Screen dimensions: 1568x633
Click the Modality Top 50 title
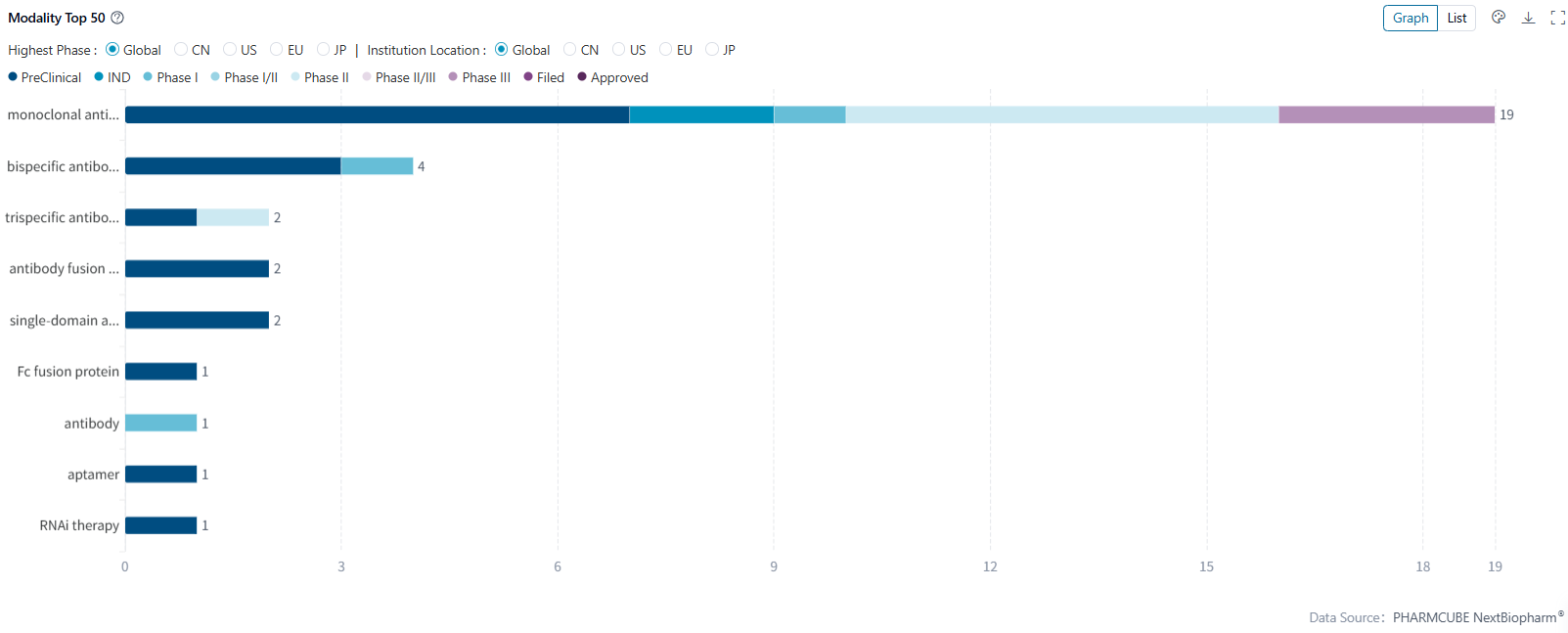(x=57, y=18)
